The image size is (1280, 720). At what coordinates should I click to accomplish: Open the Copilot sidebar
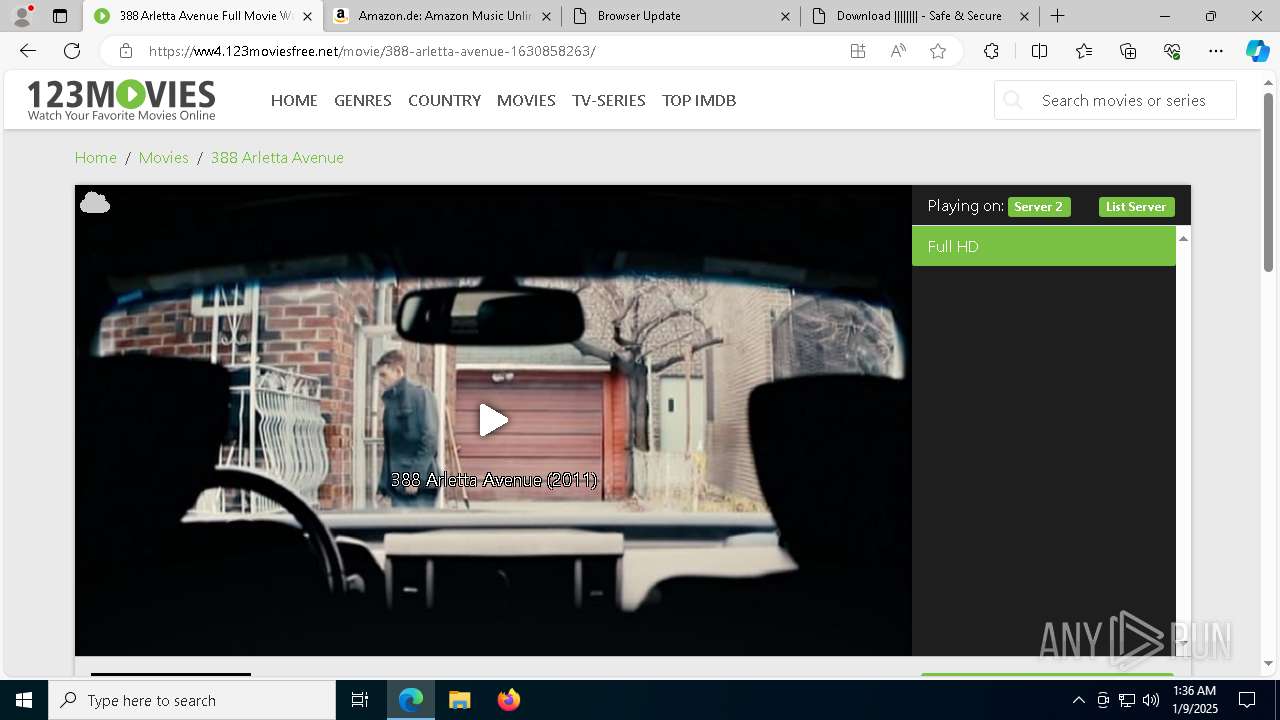point(1257,51)
